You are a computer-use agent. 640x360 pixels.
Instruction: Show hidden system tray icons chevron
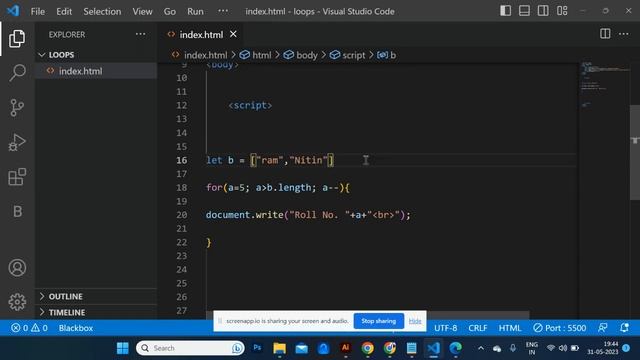tap(481, 348)
